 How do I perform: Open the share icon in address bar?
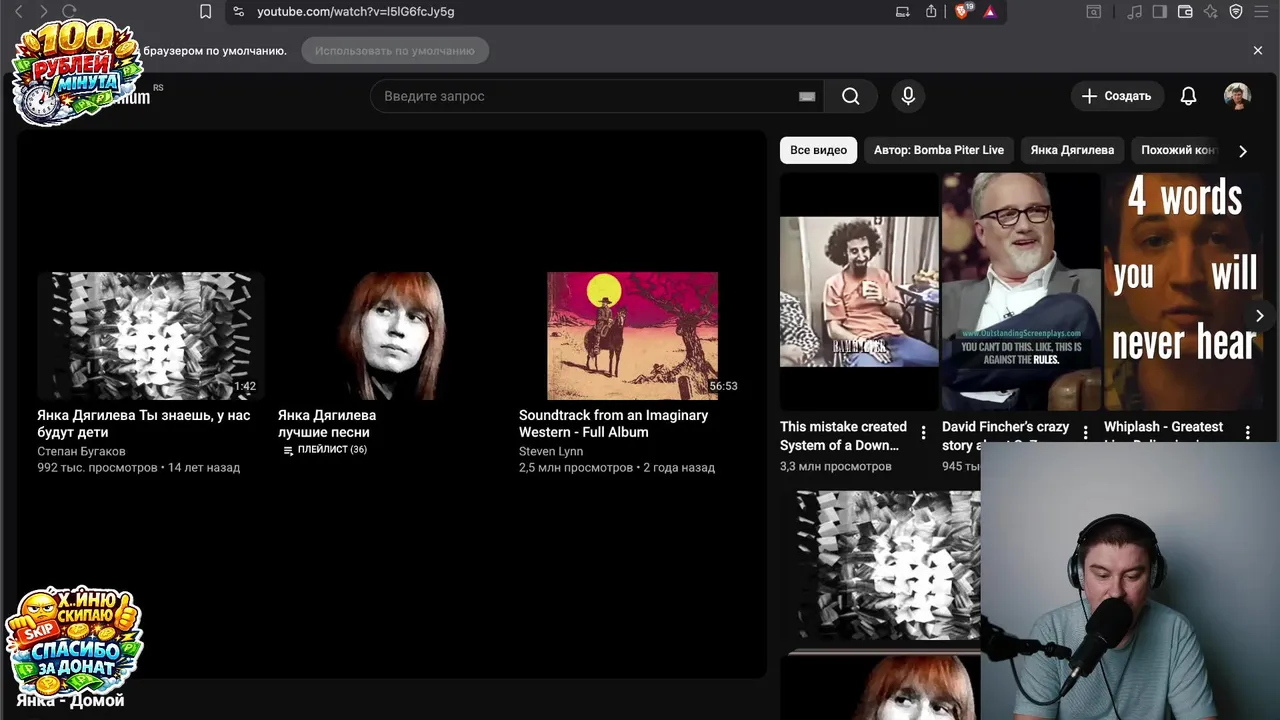(931, 12)
